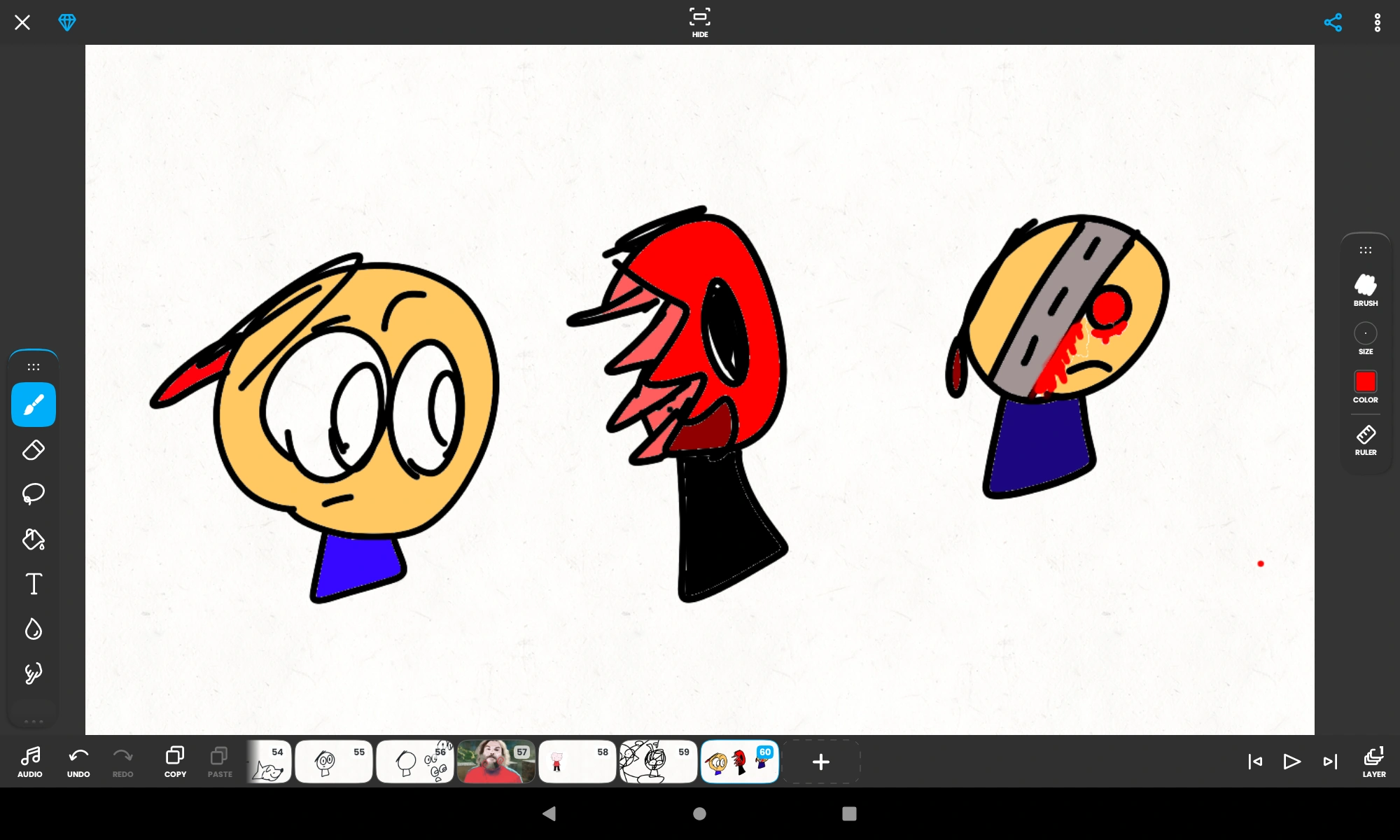Select the Lasso selection tool
Viewport: 1400px width, 840px height.
point(33,494)
